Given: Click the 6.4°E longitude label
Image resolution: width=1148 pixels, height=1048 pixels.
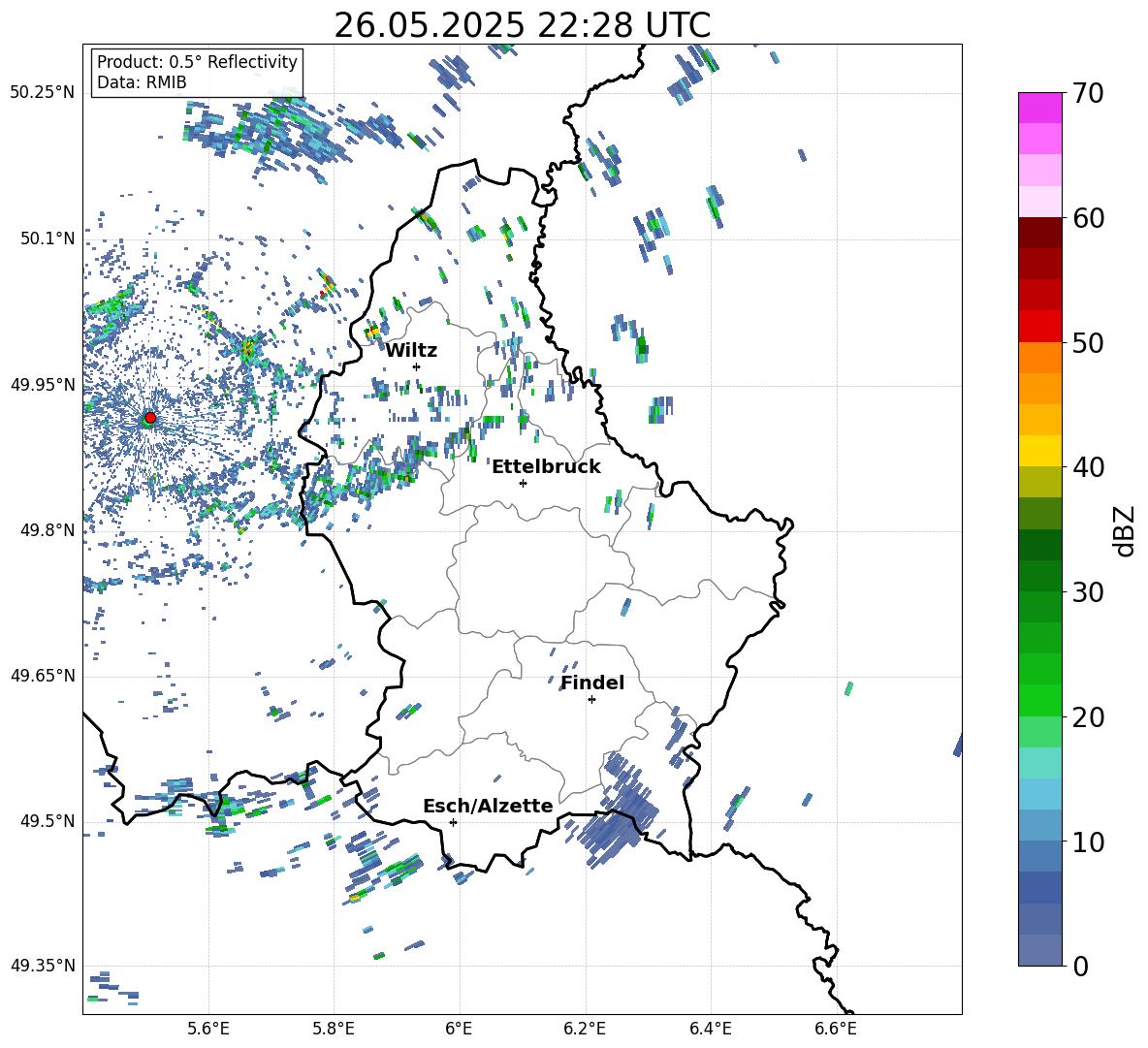Looking at the screenshot, I should 710,1029.
